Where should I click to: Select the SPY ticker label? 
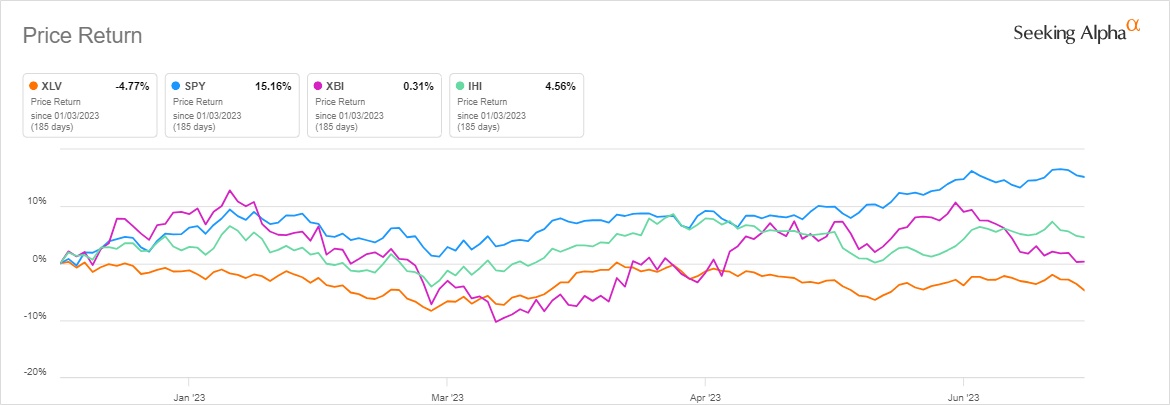(x=194, y=87)
